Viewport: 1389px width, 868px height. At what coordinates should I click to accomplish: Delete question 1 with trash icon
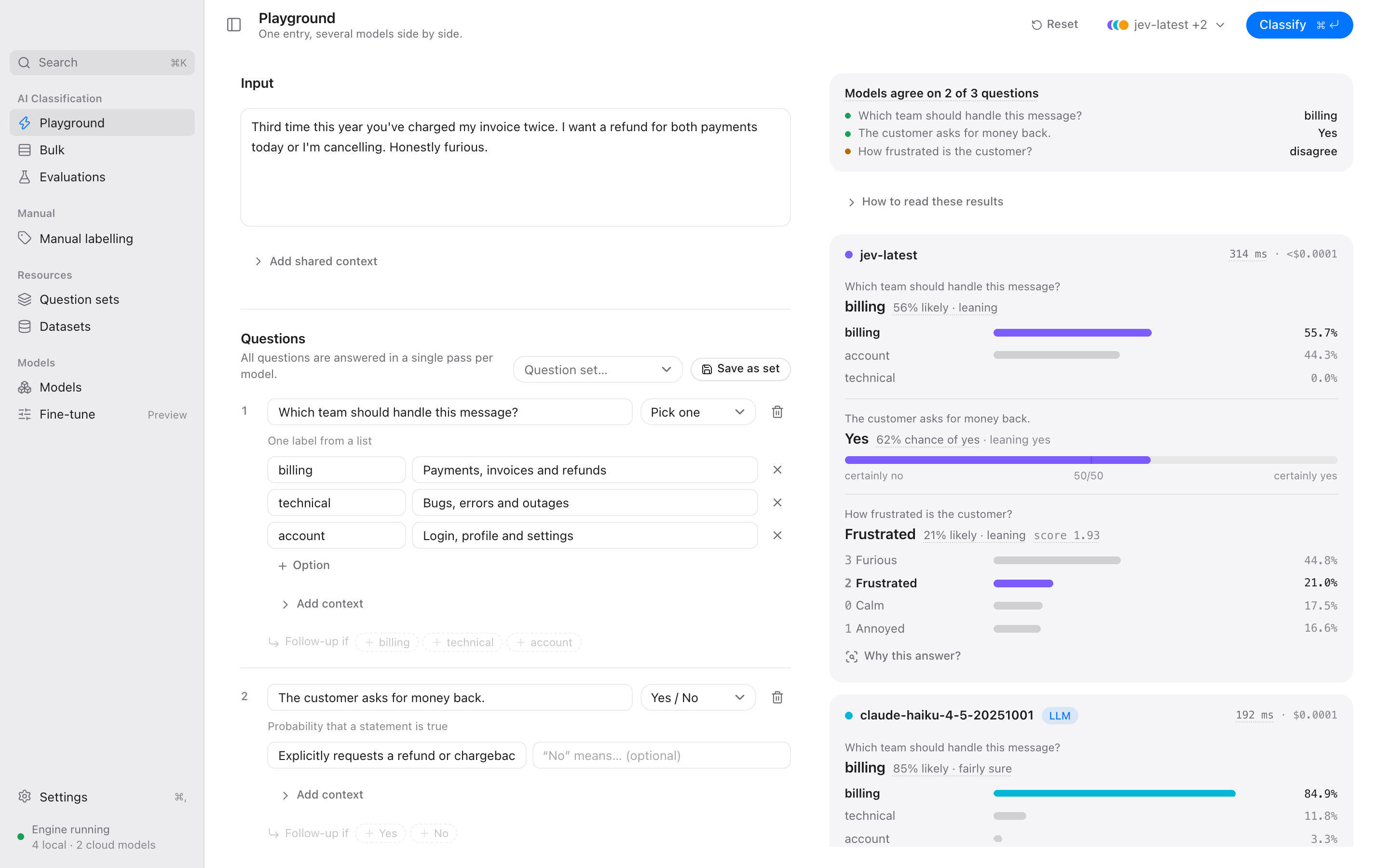777,412
